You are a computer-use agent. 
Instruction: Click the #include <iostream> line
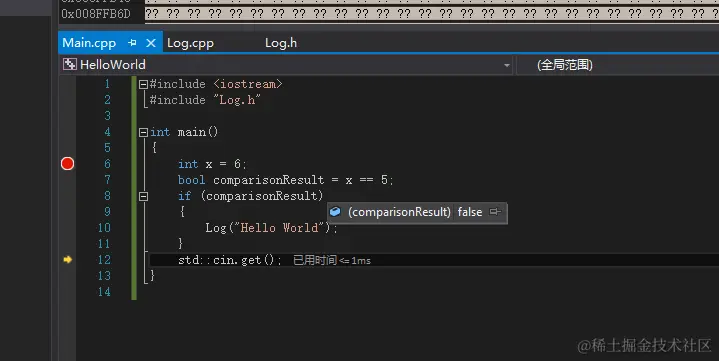pyautogui.click(x=216, y=84)
